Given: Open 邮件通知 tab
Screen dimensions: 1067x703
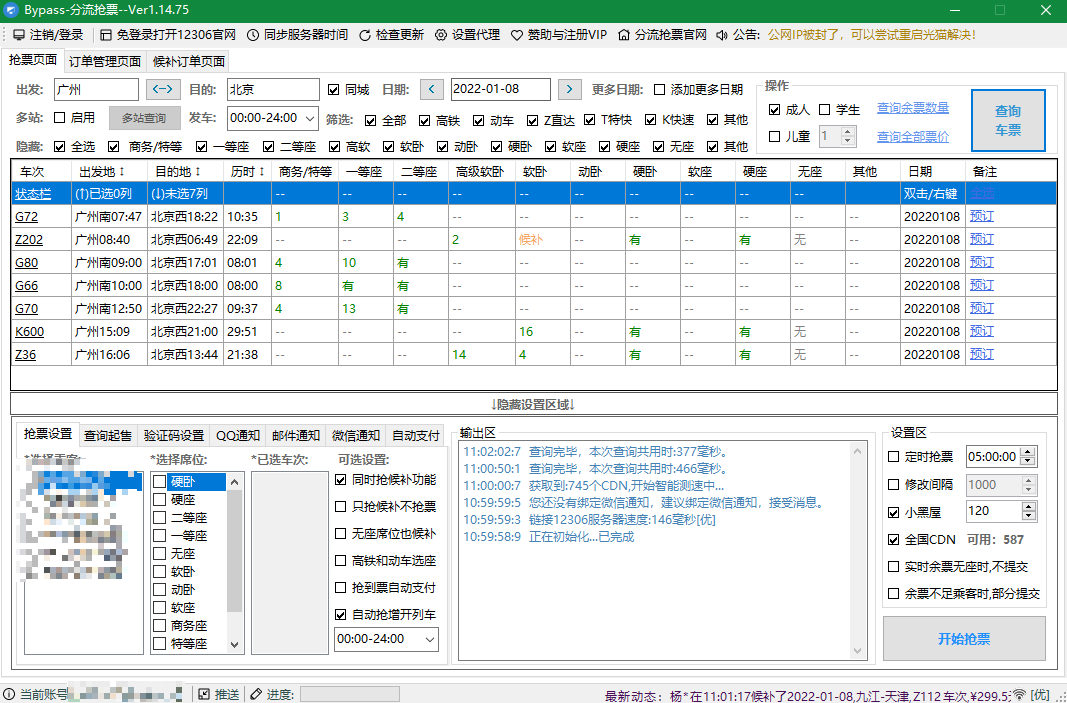Looking at the screenshot, I should coord(295,436).
